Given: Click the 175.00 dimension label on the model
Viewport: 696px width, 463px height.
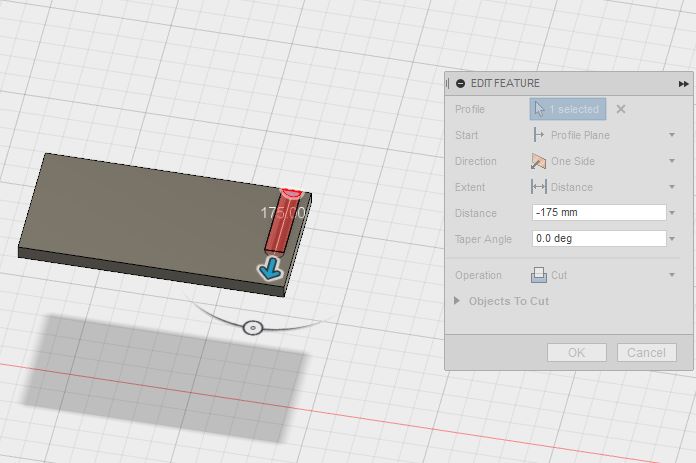Looking at the screenshot, I should (283, 213).
